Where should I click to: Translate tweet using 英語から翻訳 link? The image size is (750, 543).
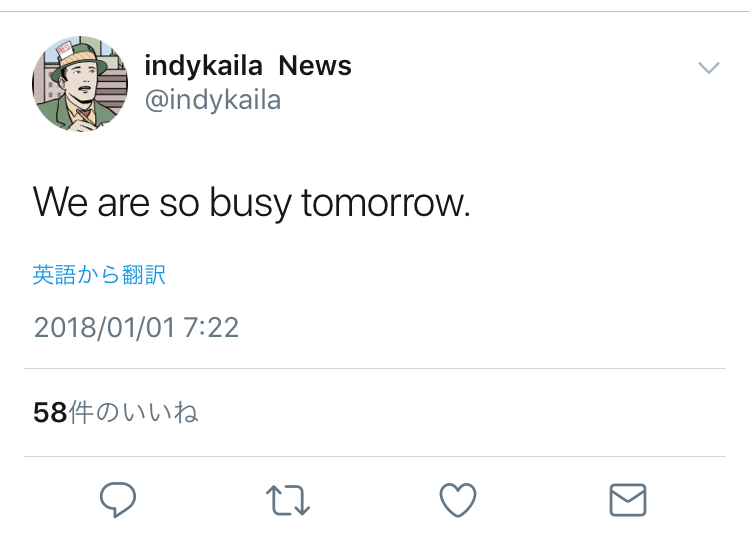(99, 275)
